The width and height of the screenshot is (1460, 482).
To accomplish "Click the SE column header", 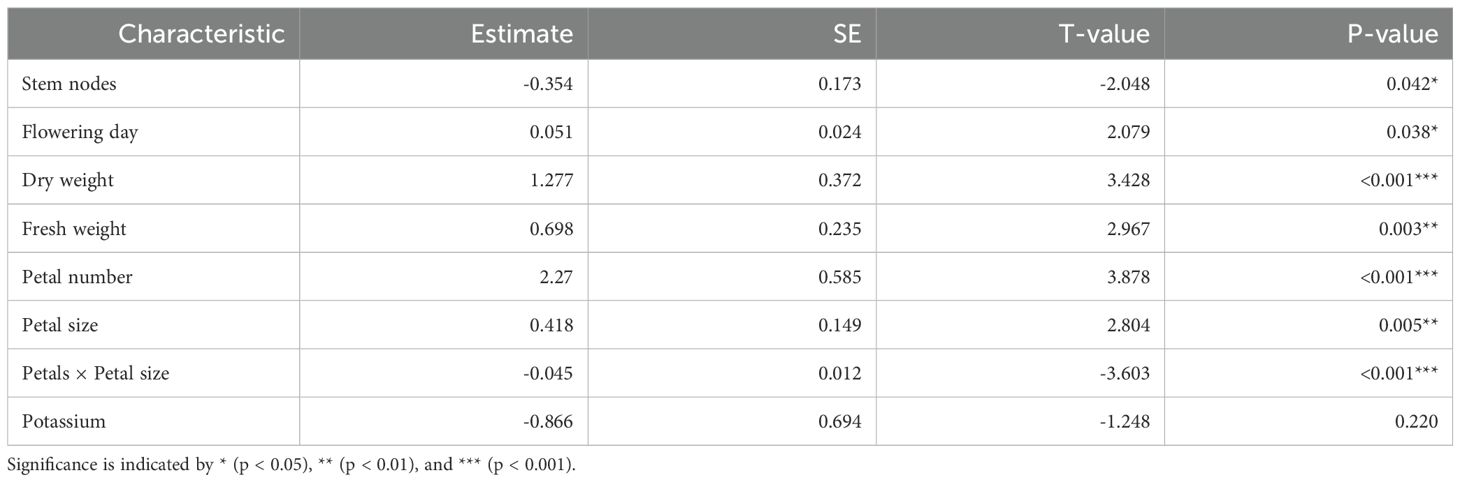I will click(849, 34).
